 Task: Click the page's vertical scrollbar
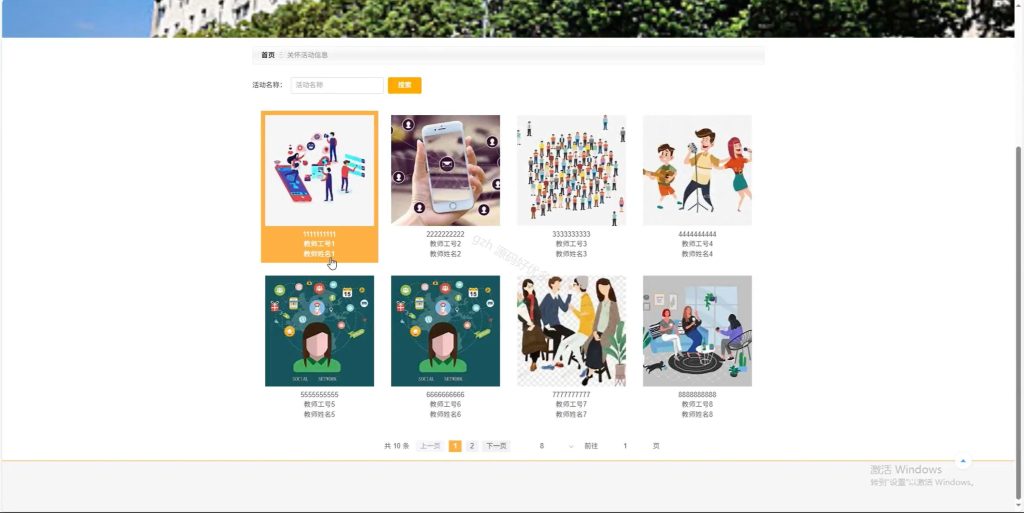[x=1019, y=320]
